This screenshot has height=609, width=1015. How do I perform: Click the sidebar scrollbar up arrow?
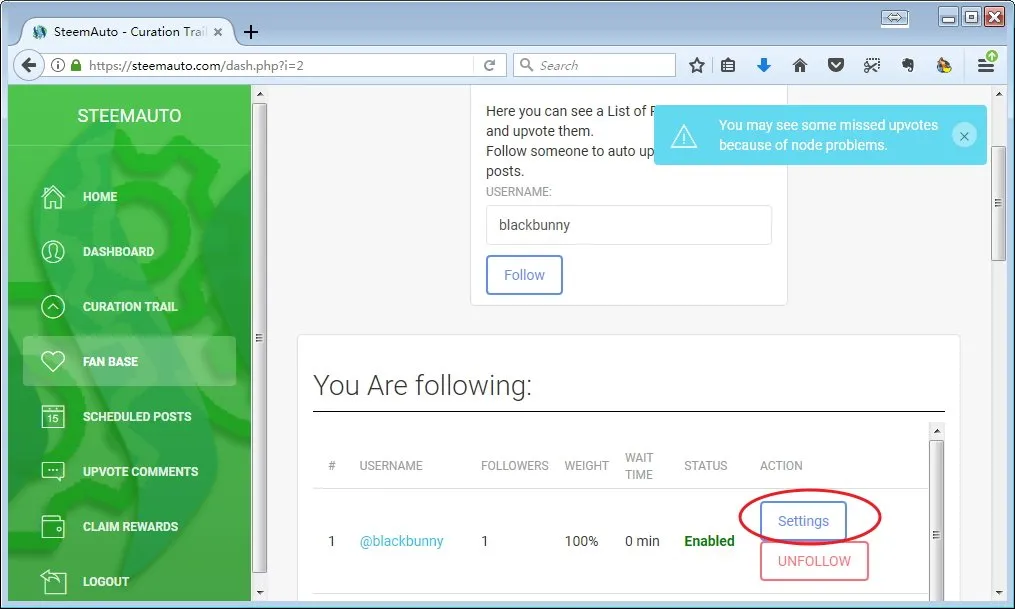[x=260, y=94]
